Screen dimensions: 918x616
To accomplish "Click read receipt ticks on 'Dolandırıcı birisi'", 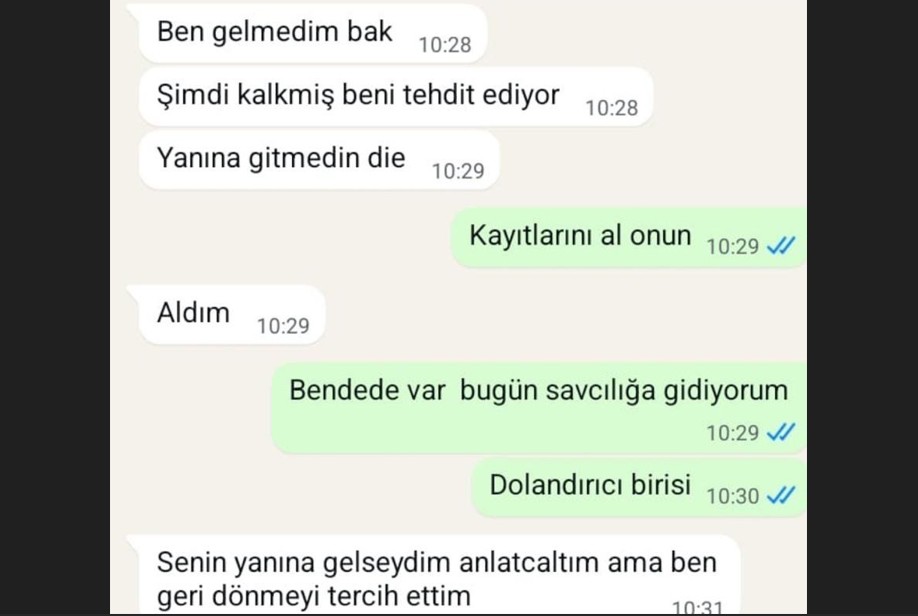I will click(x=781, y=495).
